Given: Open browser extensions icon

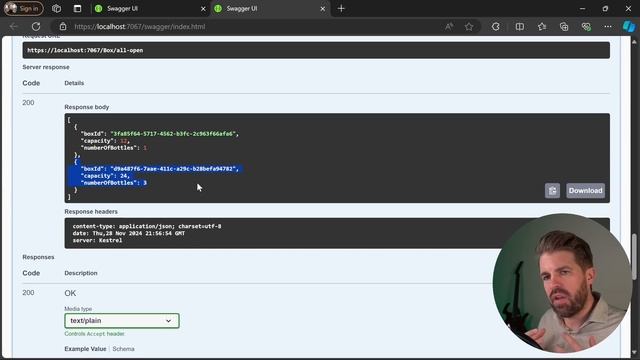Looking at the screenshot, I should point(496,27).
